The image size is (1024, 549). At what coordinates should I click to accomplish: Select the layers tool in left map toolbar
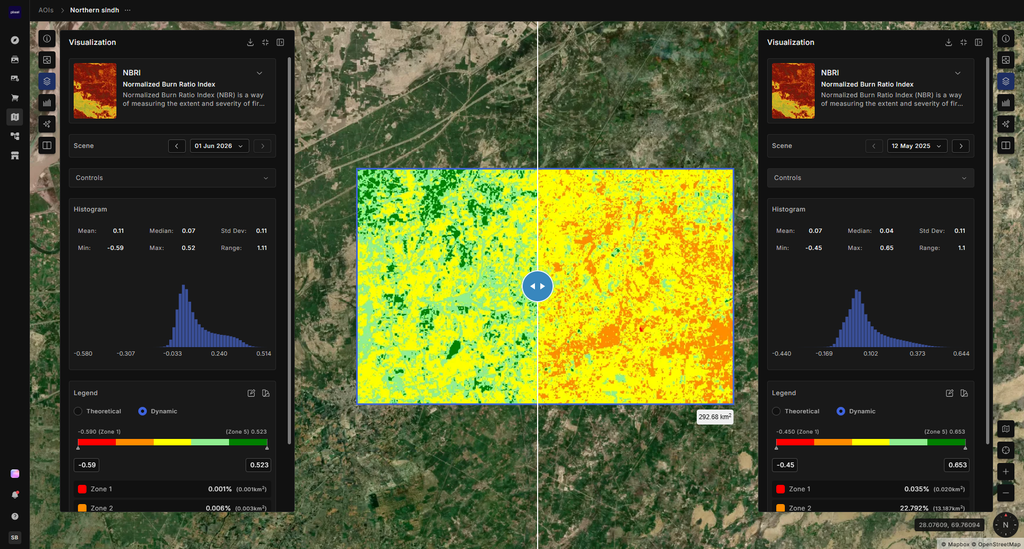(x=47, y=82)
